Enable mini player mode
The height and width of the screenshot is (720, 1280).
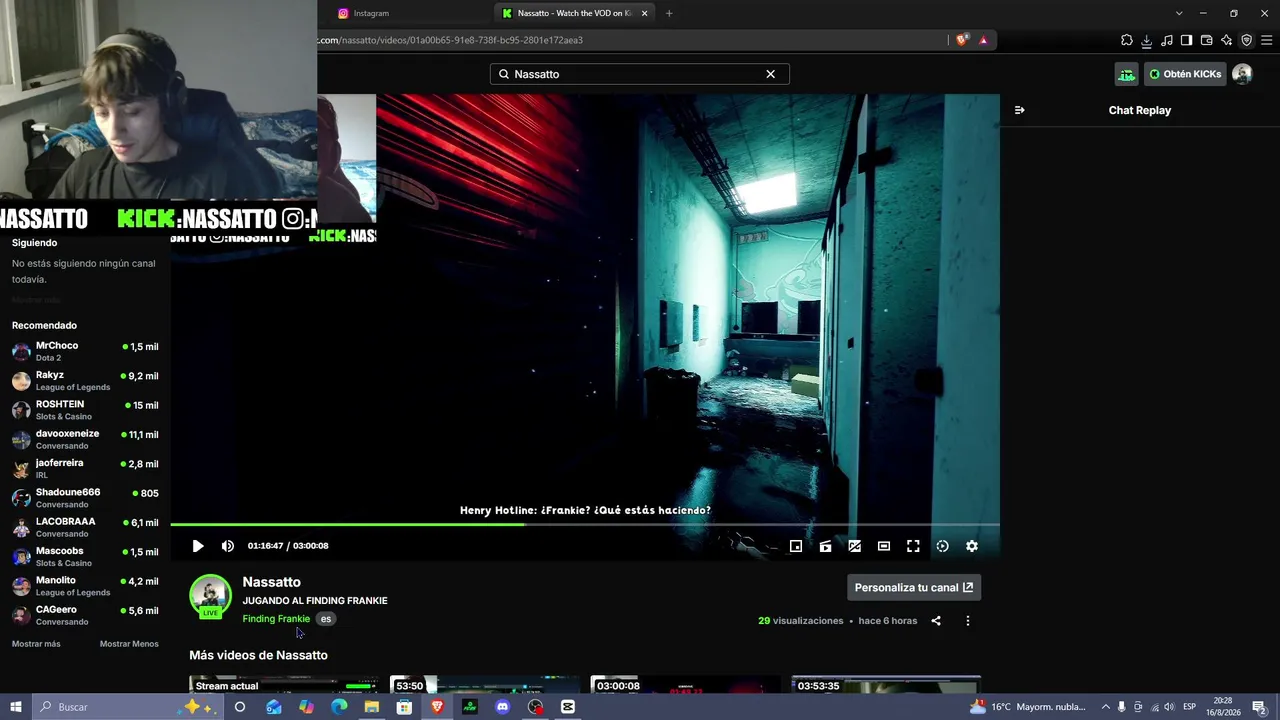796,546
